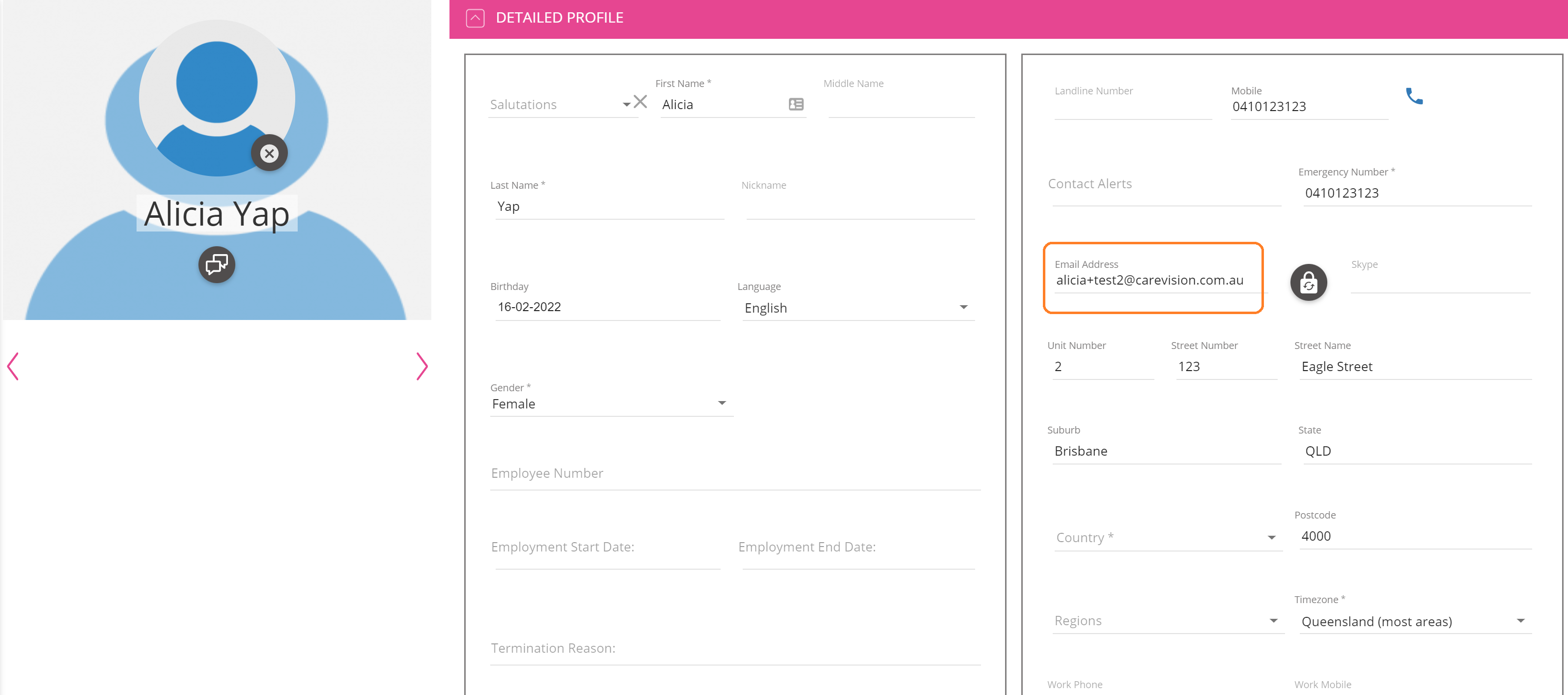Click the contact card icon in First Name
Screen dimensions: 1568x695
[x=796, y=104]
